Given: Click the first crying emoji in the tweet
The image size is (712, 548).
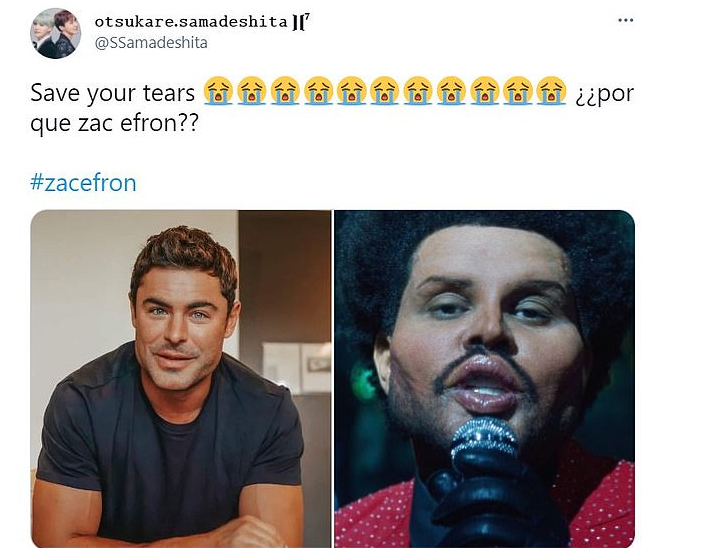Looking at the screenshot, I should click(218, 91).
